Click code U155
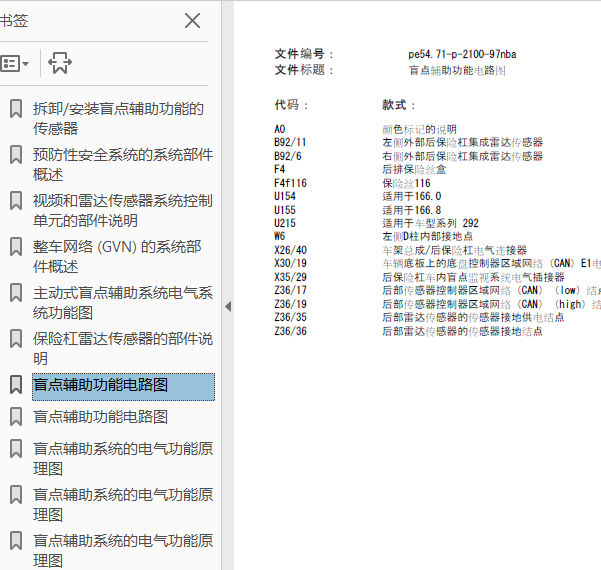This screenshot has width=601, height=570. pyautogui.click(x=285, y=210)
